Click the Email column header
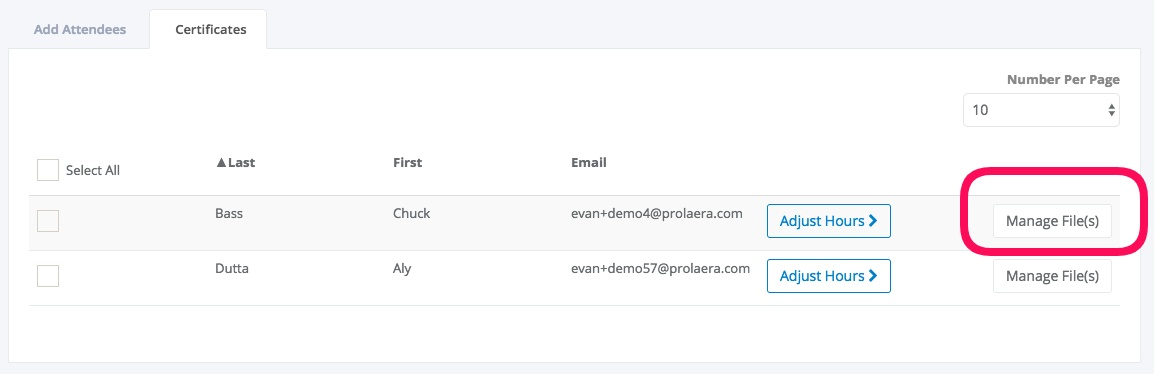1155x375 pixels. click(589, 162)
